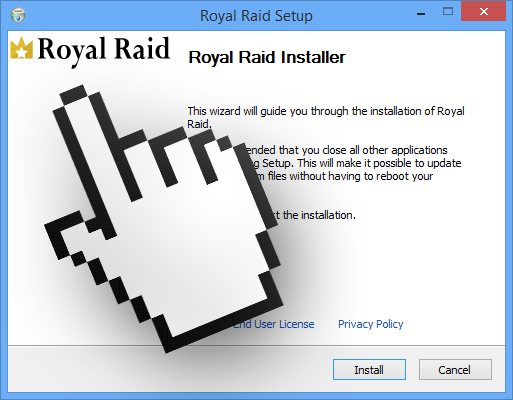Click the Cancel button
The height and width of the screenshot is (400, 513).
tap(455, 369)
